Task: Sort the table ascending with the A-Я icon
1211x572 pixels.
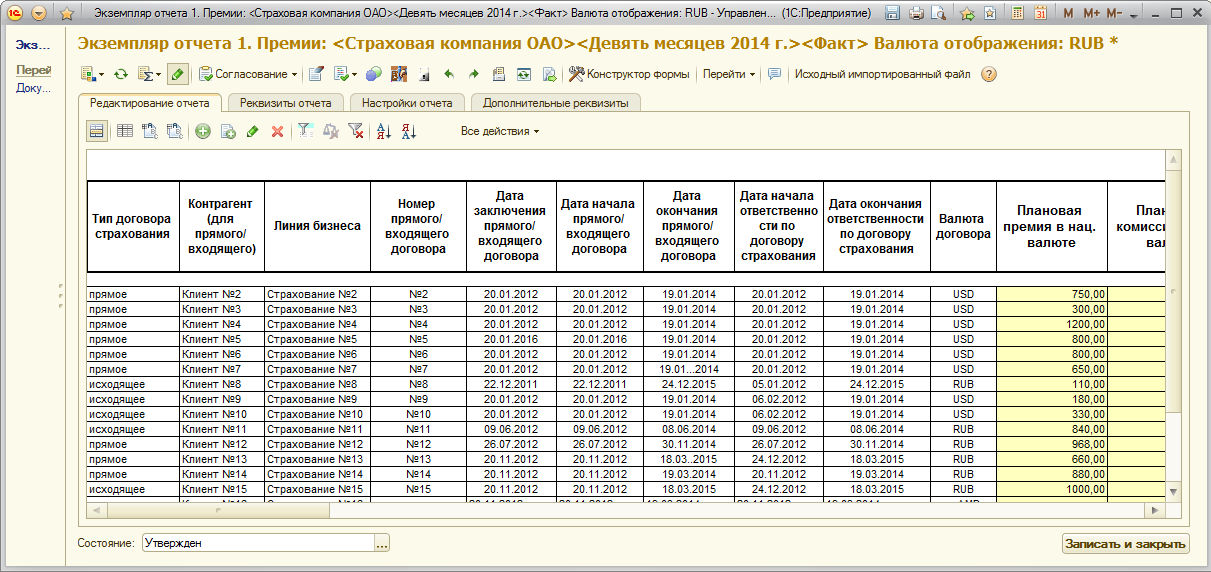Action: point(384,131)
